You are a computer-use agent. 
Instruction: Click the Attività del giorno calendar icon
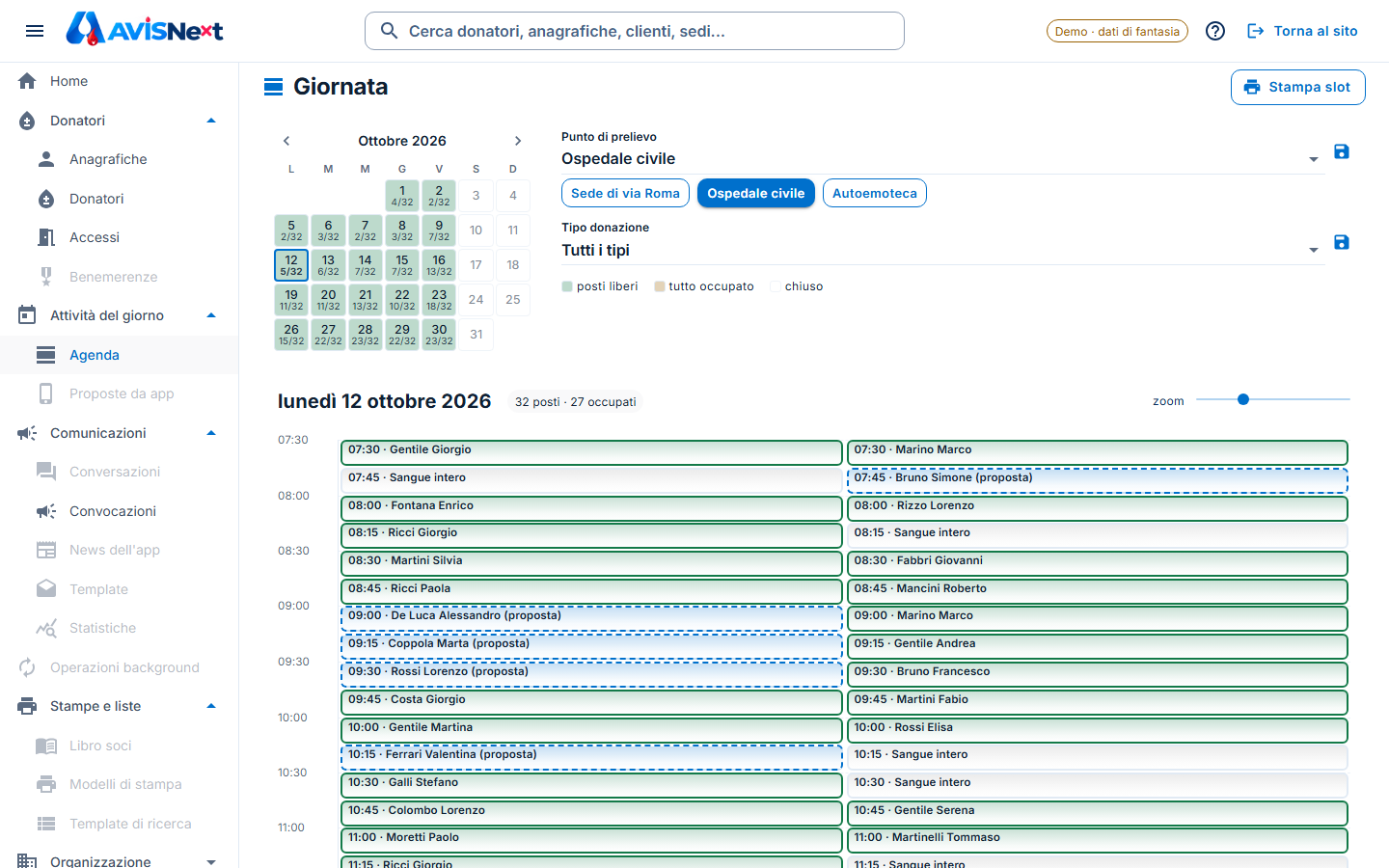27,315
